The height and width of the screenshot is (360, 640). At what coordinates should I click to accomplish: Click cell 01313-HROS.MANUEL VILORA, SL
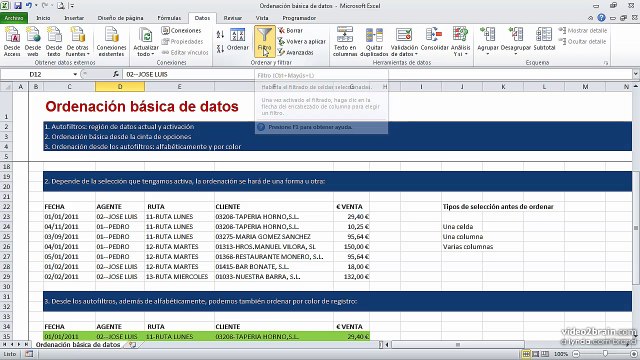273,247
